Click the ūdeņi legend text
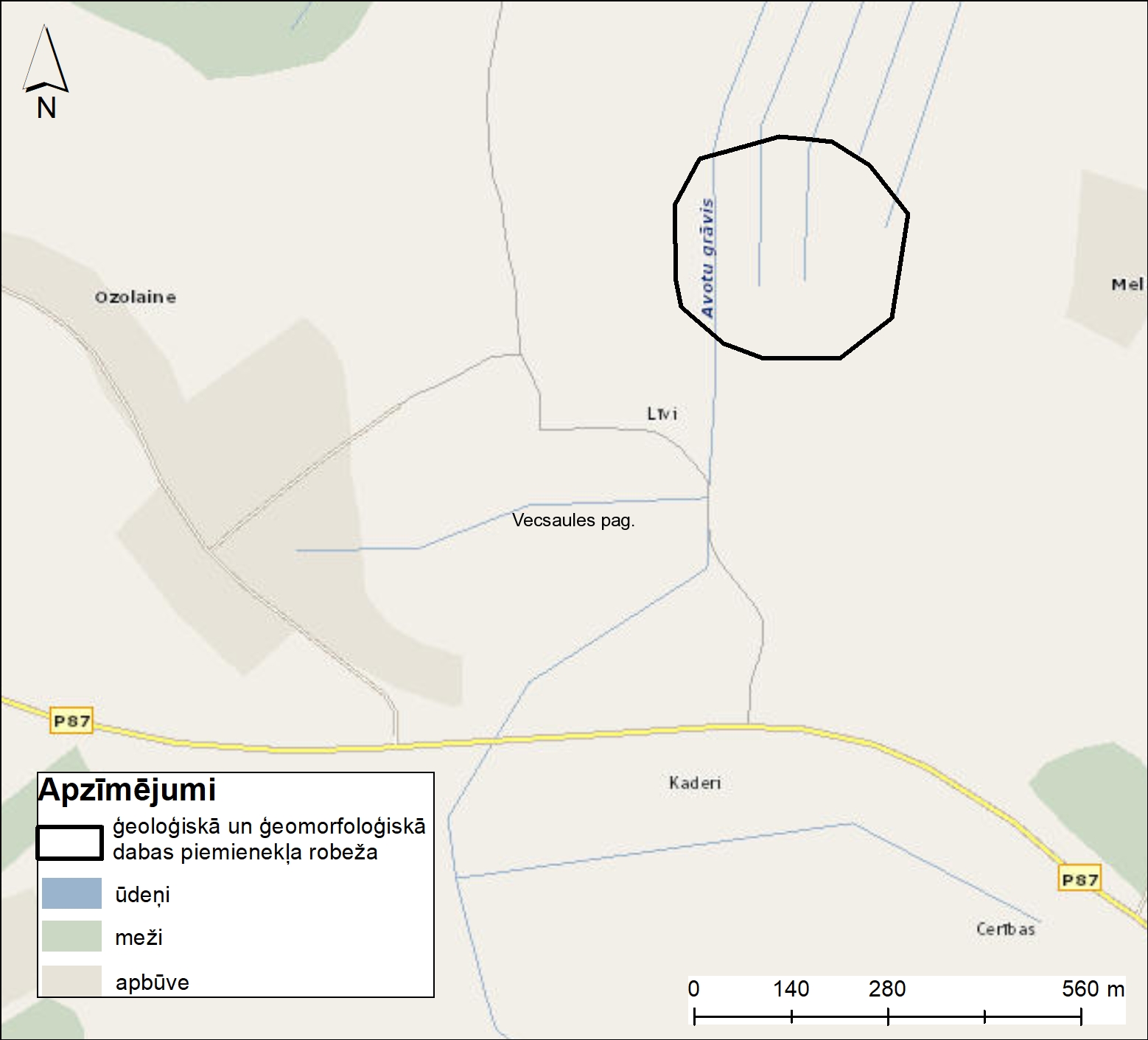 [142, 895]
